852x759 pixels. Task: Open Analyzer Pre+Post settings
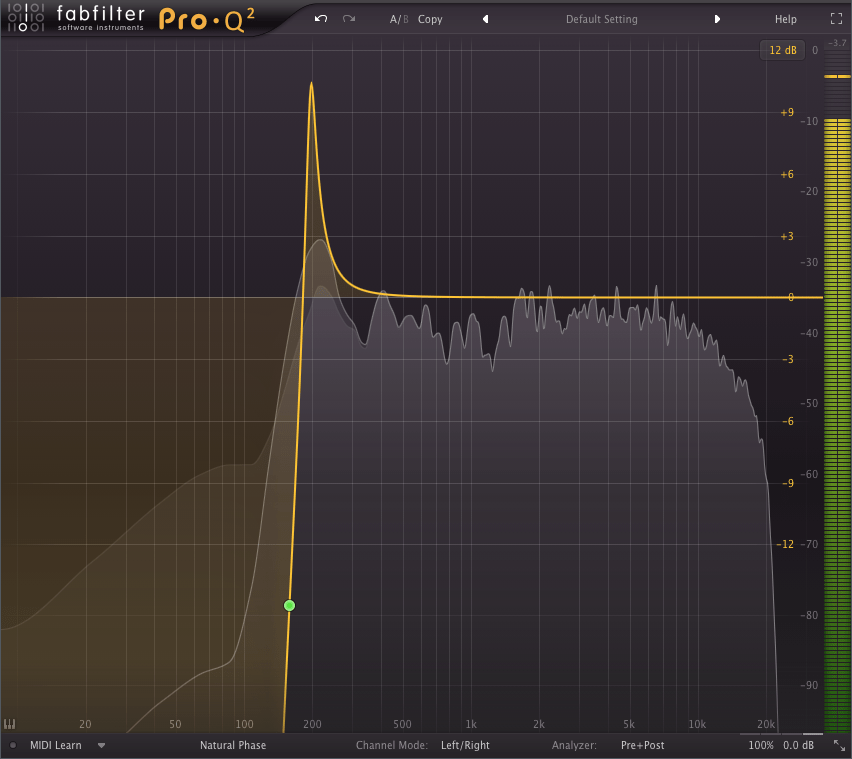tap(642, 745)
